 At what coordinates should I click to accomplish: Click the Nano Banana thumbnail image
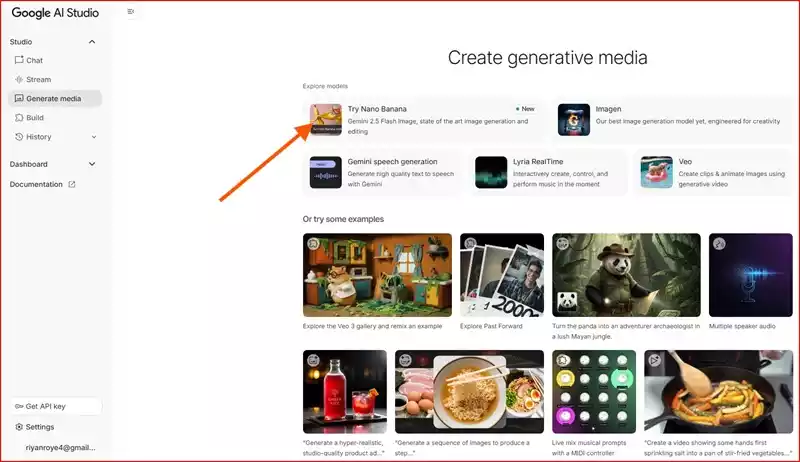[x=326, y=120]
